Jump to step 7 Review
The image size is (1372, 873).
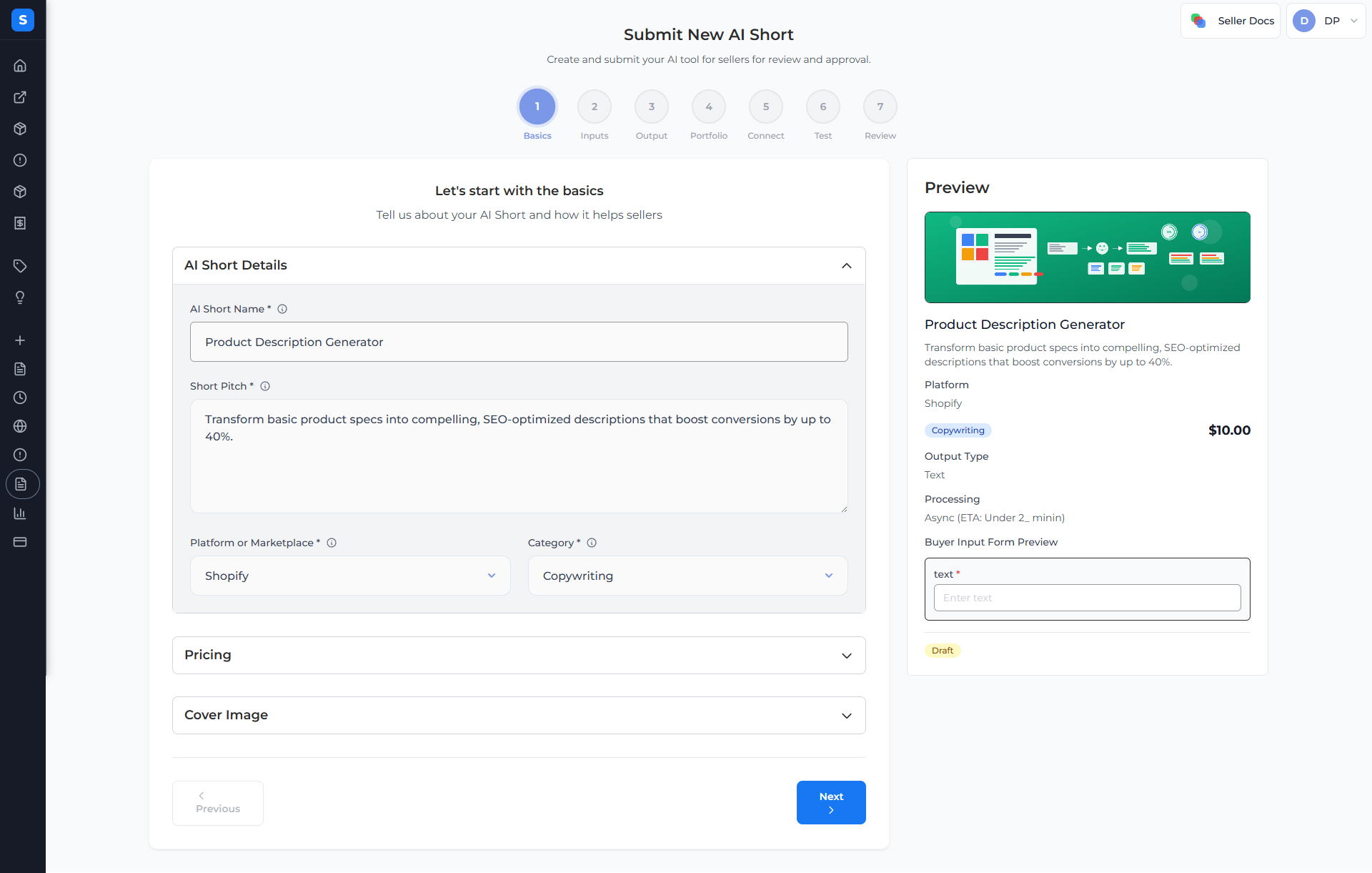[880, 107]
